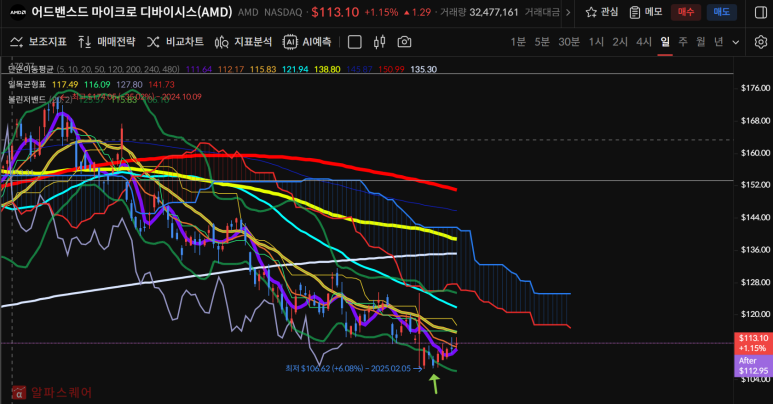The width and height of the screenshot is (773, 404).
Task: Select the 2시 interval
Action: (620, 42)
